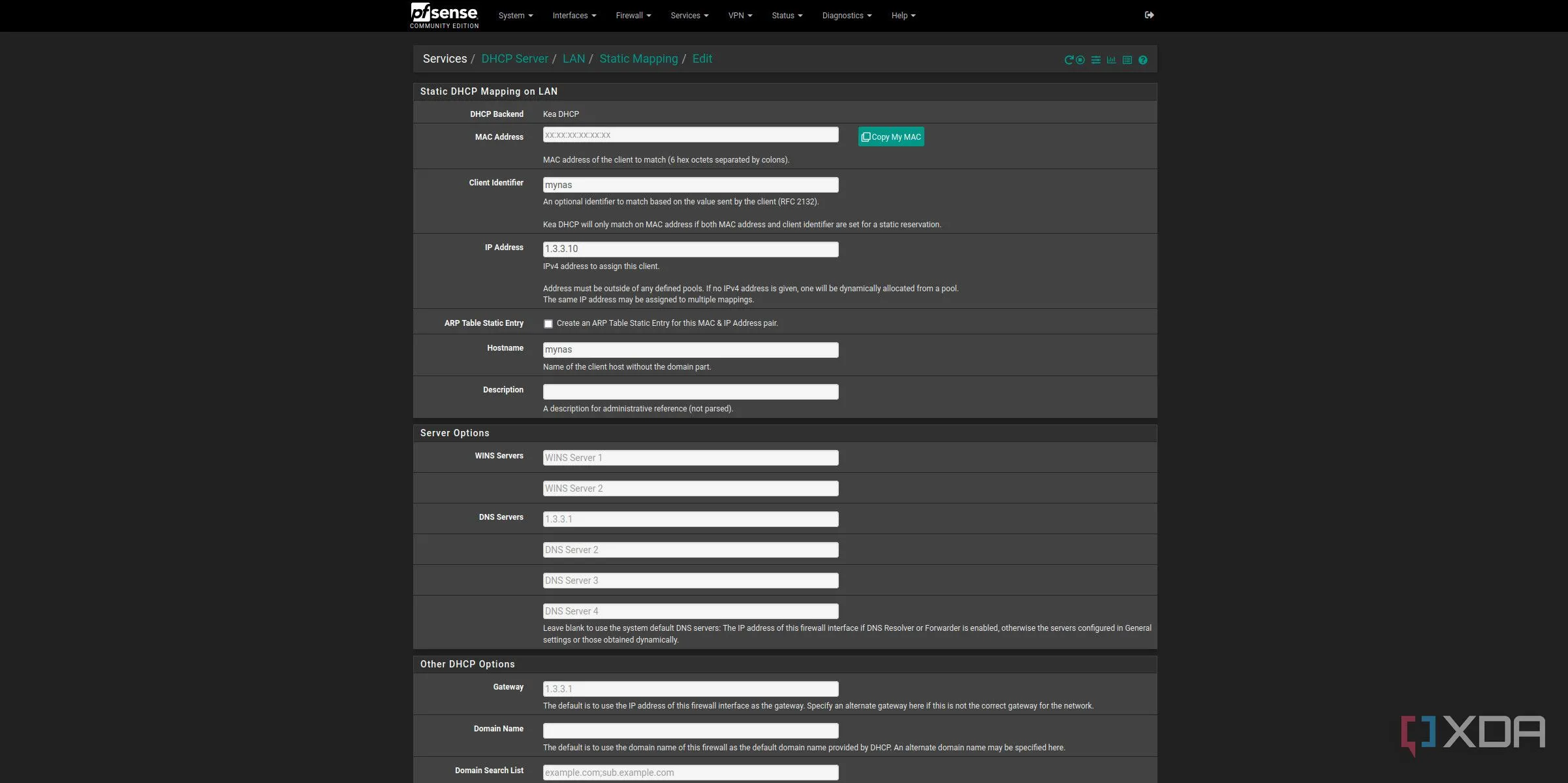This screenshot has height=783, width=1568.
Task: Expand the Firewall dropdown menu
Action: coord(633,16)
